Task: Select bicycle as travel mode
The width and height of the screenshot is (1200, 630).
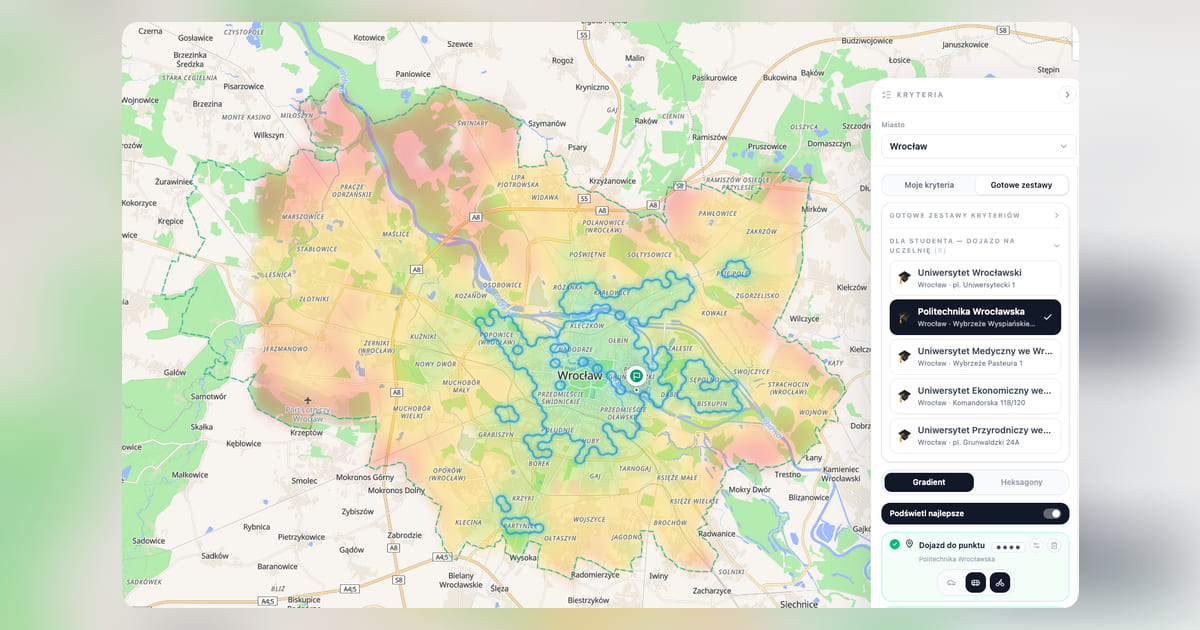Action: [1000, 582]
